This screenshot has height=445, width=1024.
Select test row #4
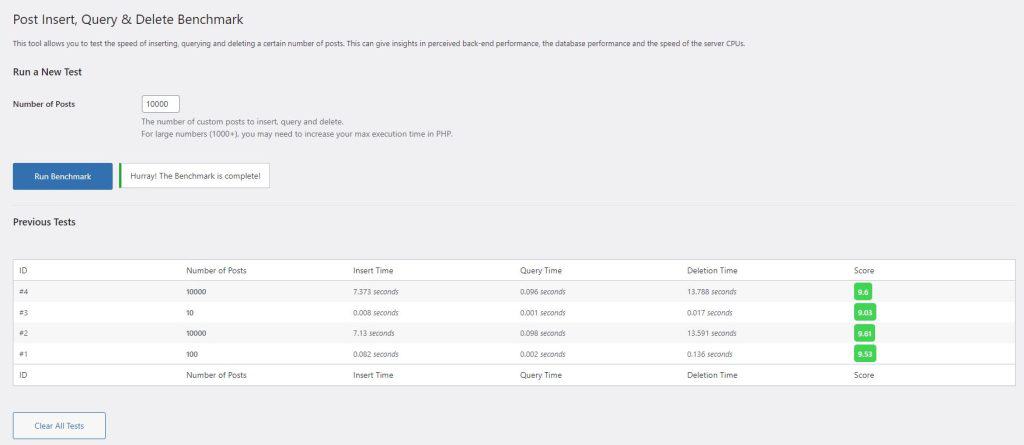tap(514, 291)
